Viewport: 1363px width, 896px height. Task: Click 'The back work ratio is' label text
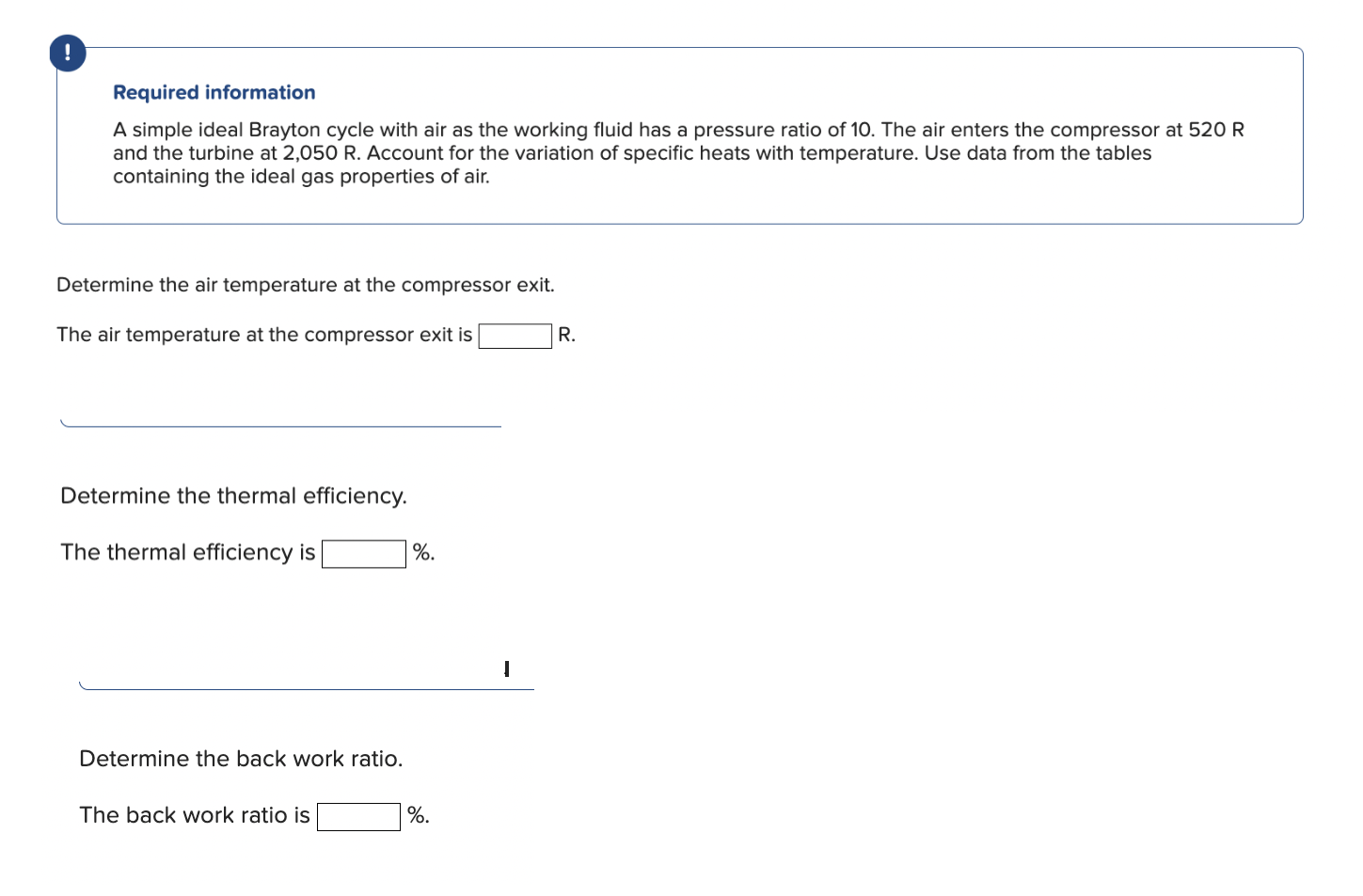point(194,815)
